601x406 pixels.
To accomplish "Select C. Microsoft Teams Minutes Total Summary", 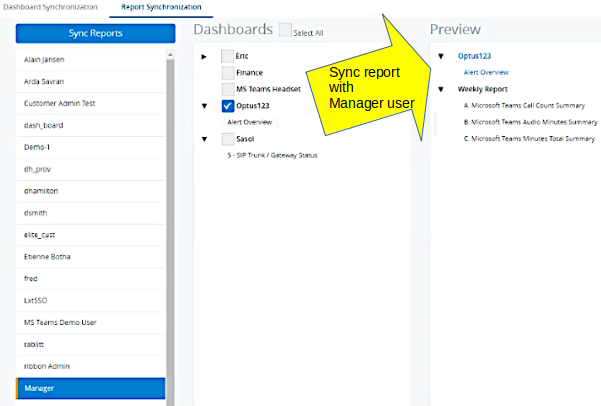I will point(529,138).
